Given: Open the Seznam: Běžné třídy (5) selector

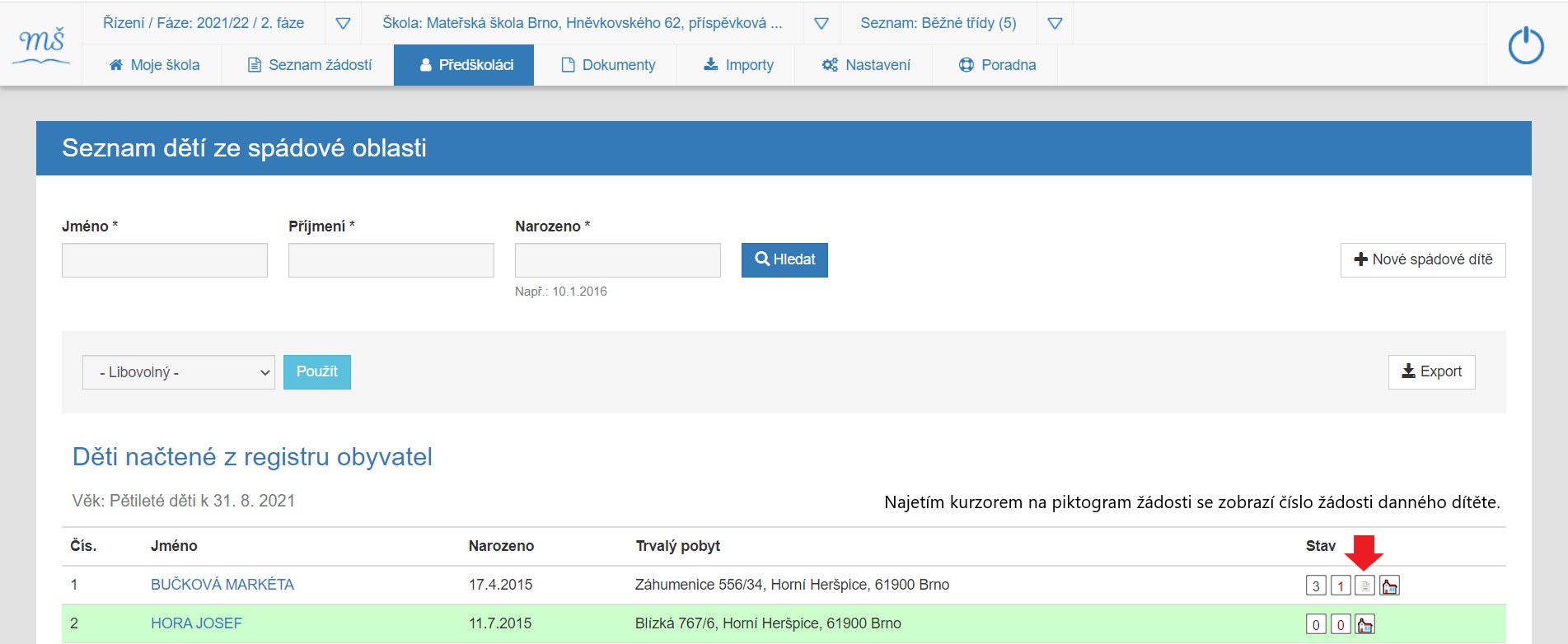Looking at the screenshot, I should pos(938,23).
